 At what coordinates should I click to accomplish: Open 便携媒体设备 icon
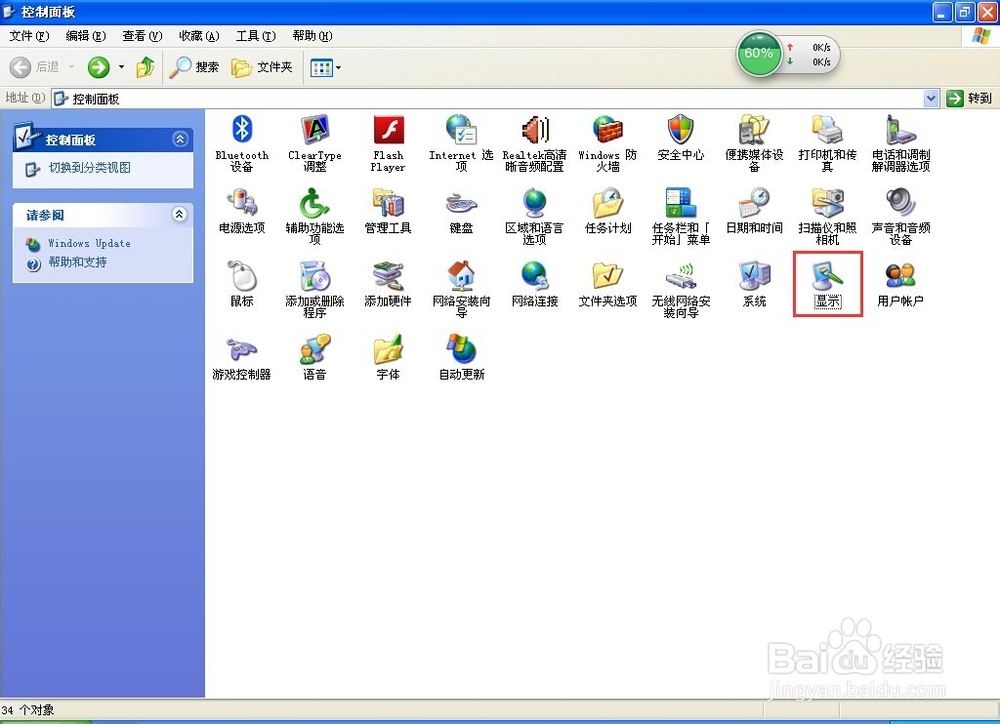[754, 143]
